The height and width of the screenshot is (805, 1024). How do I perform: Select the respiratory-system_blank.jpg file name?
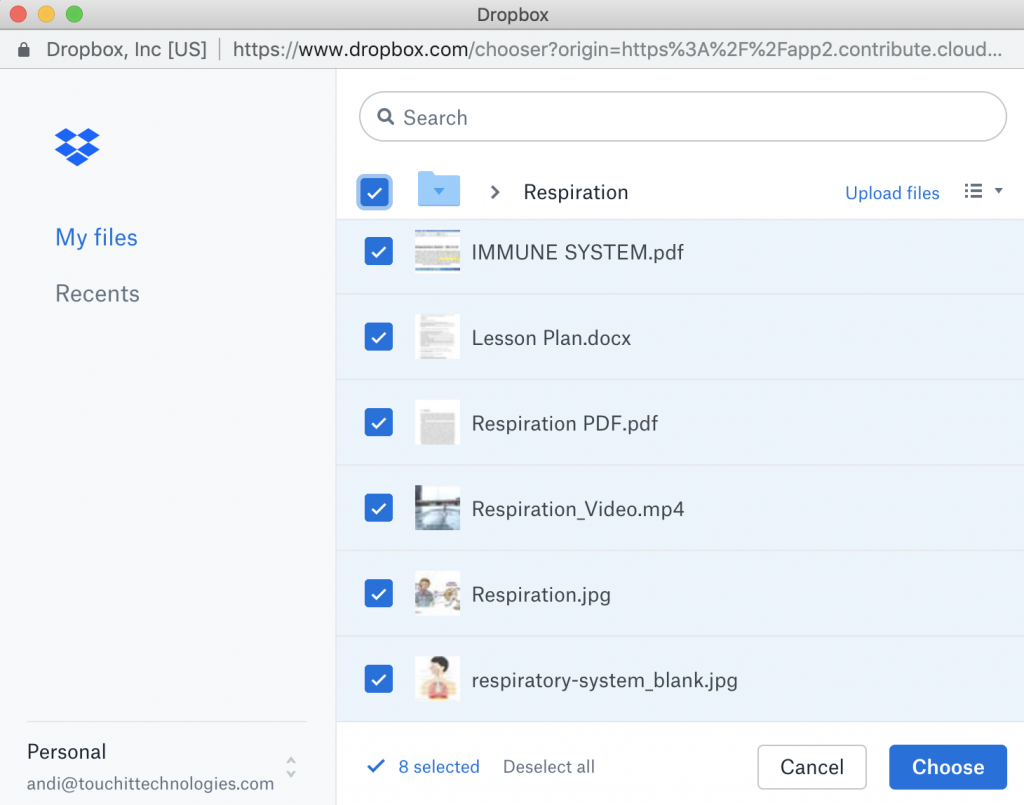pos(605,680)
